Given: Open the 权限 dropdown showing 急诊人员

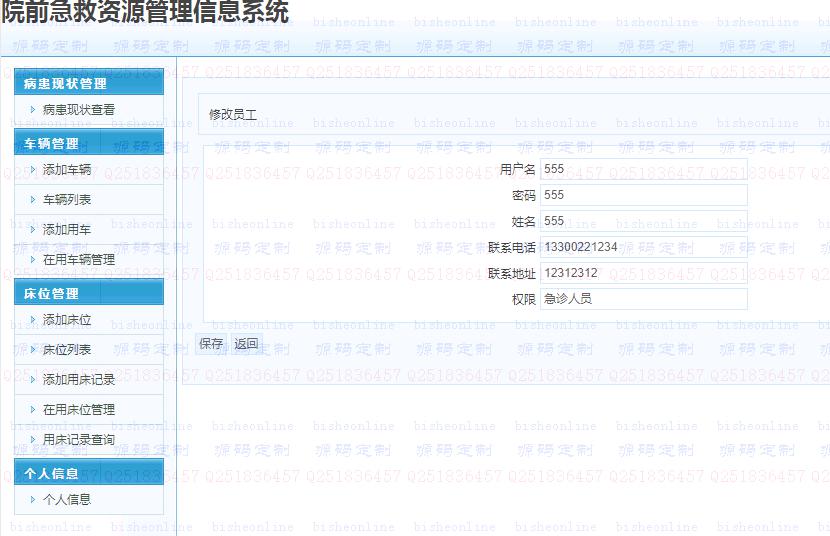Looking at the screenshot, I should (644, 299).
